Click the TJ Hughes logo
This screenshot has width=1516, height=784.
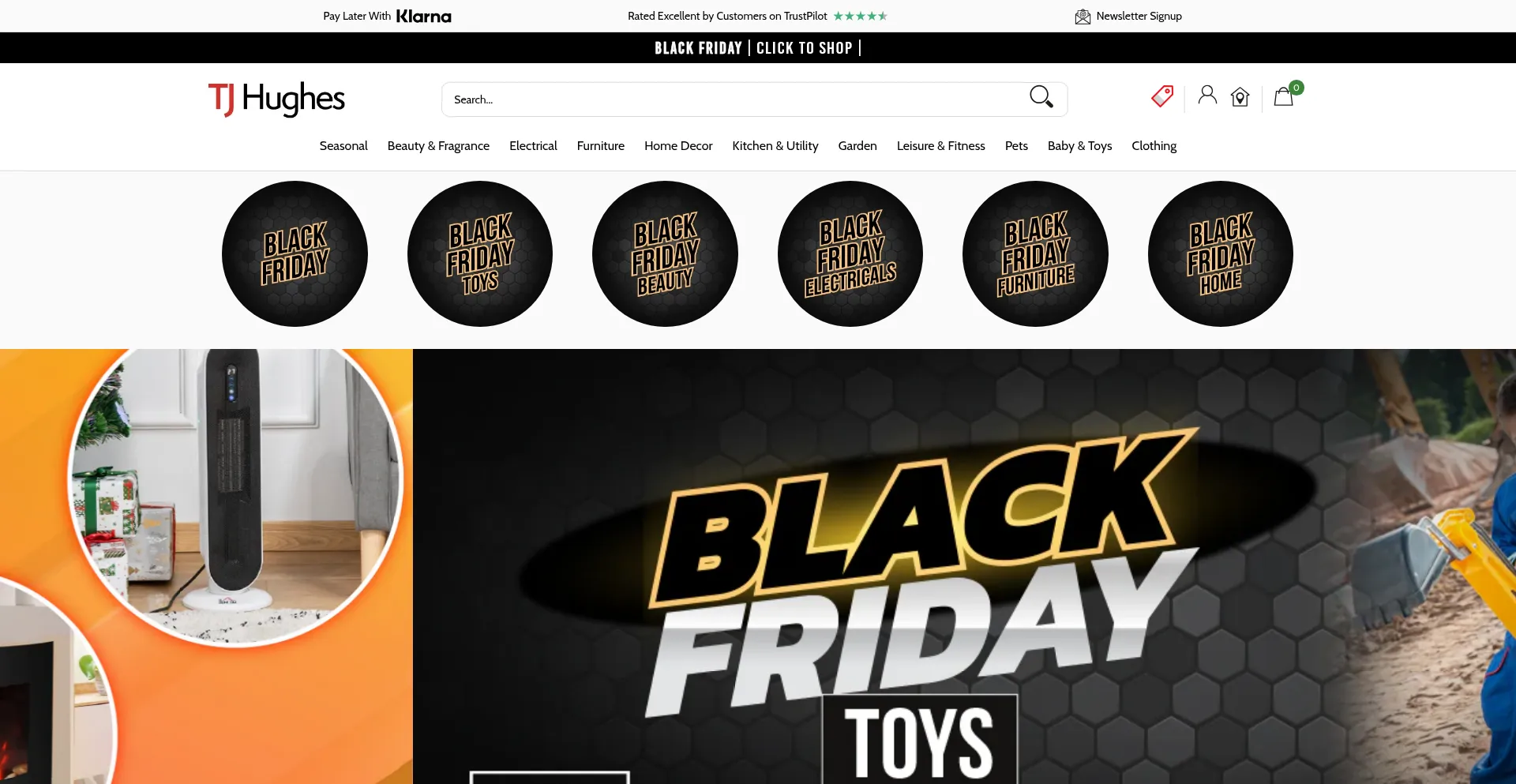click(276, 99)
